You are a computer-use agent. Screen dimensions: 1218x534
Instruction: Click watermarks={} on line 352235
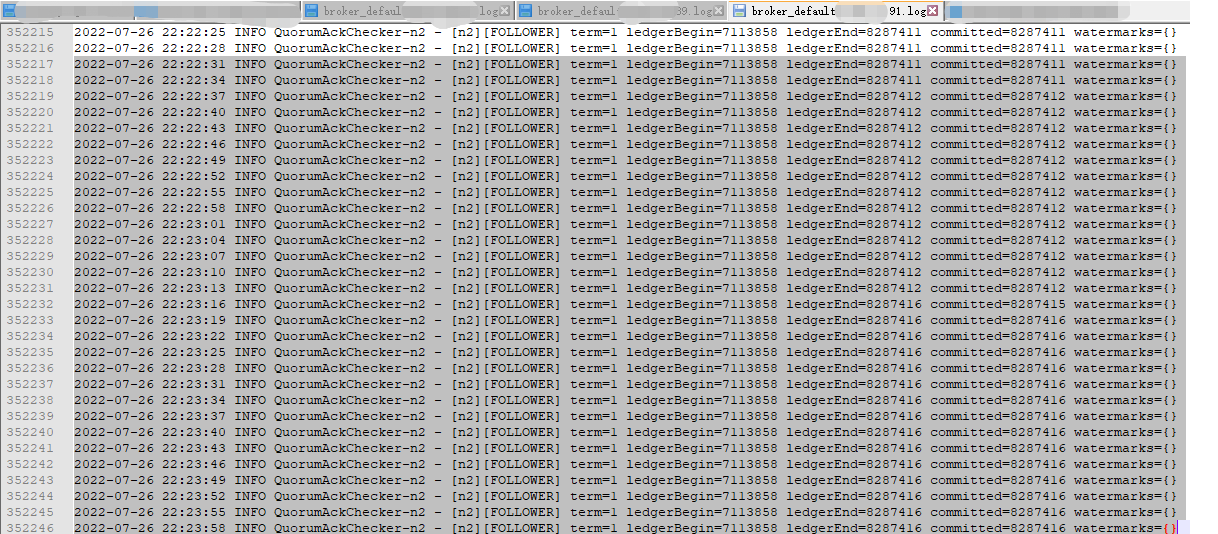pos(1126,352)
